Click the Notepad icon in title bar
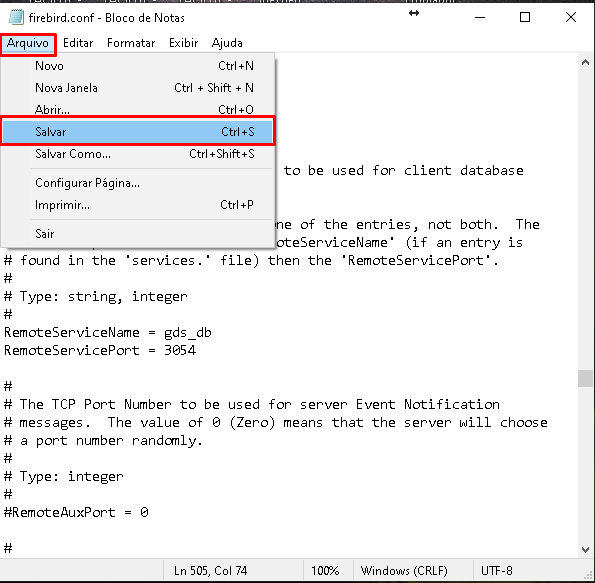Viewport: 595px width, 583px height. coord(16,17)
